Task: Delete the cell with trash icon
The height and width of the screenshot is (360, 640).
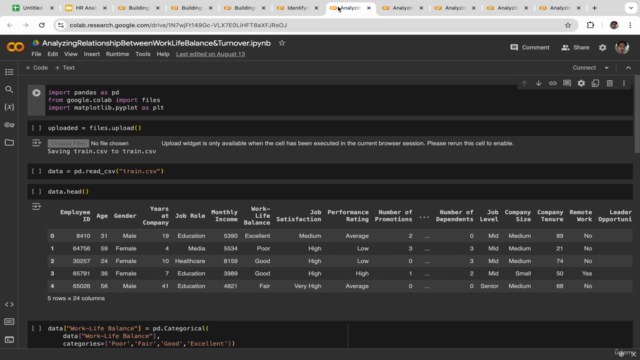Action: click(610, 83)
